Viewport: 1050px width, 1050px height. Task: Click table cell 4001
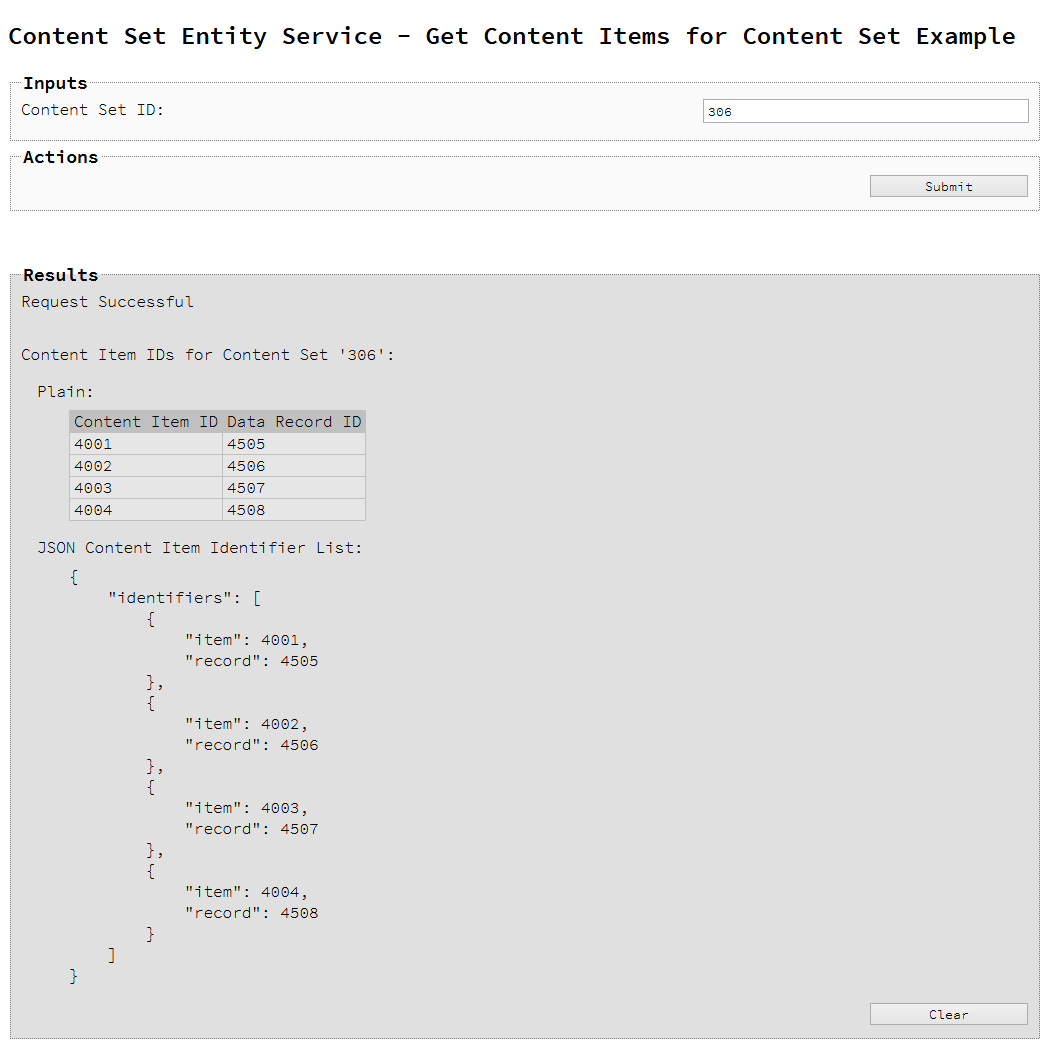tap(146, 444)
